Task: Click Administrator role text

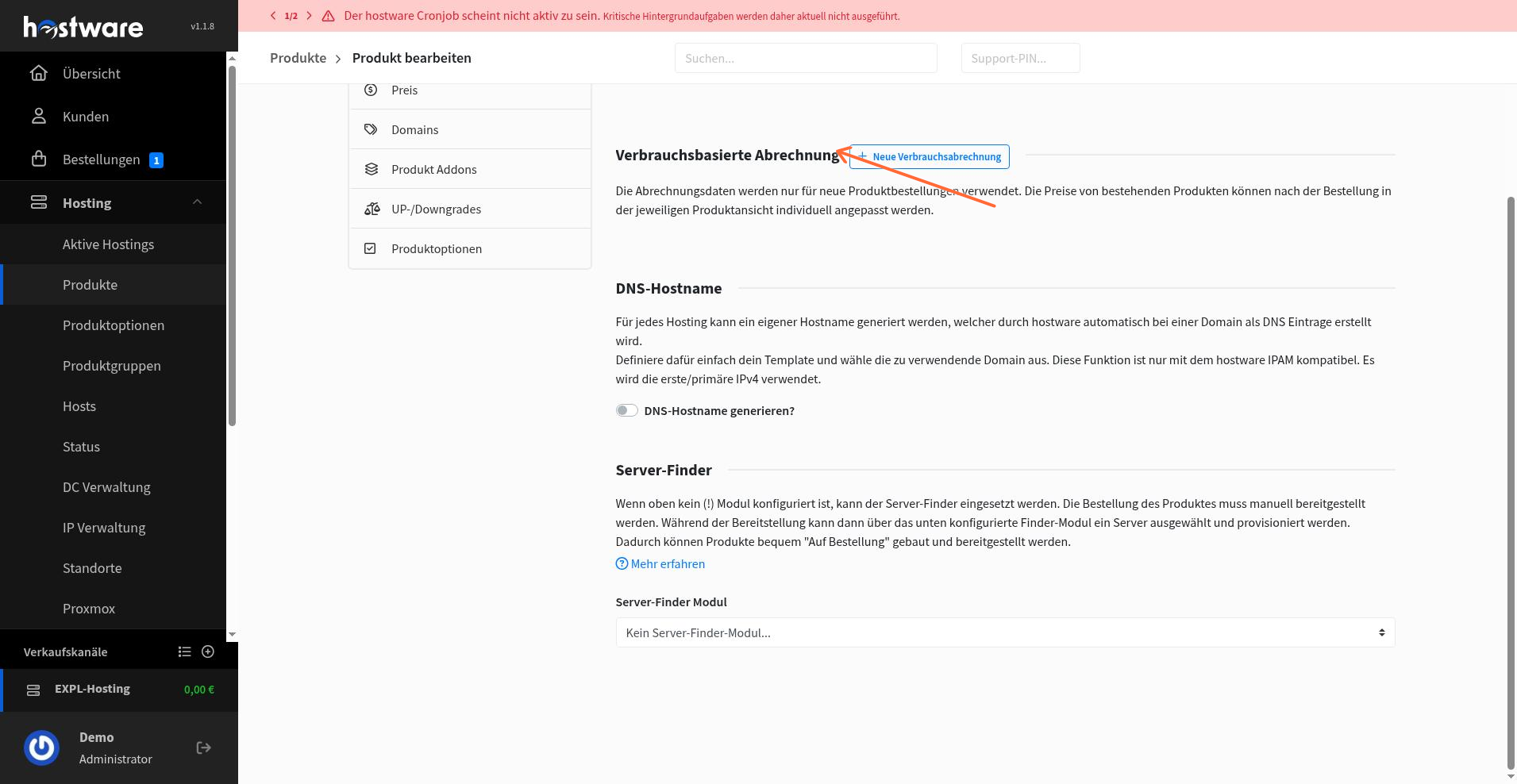Action: 116,759
